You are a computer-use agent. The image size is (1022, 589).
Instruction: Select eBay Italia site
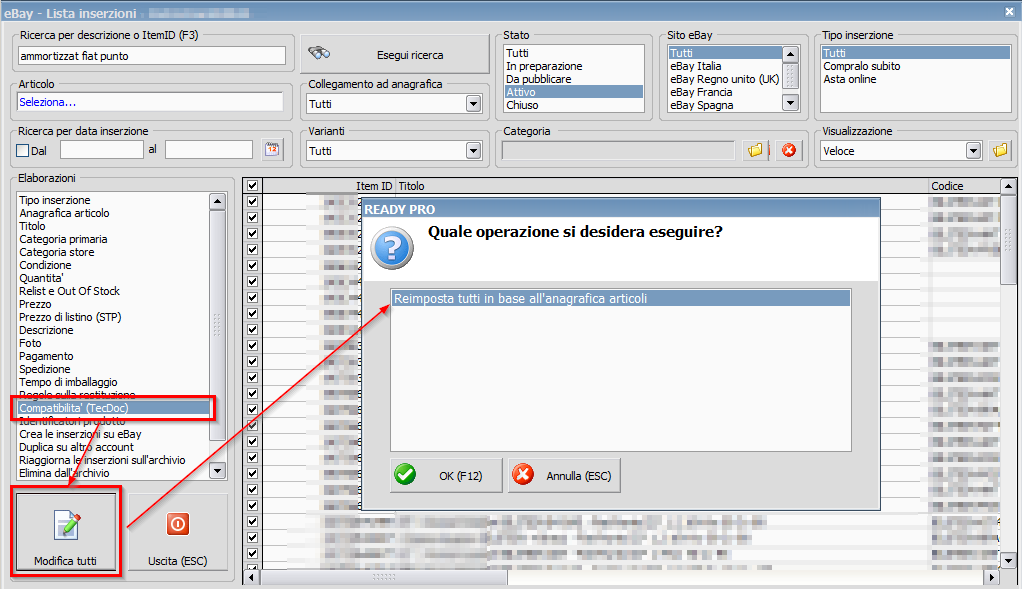click(725, 66)
